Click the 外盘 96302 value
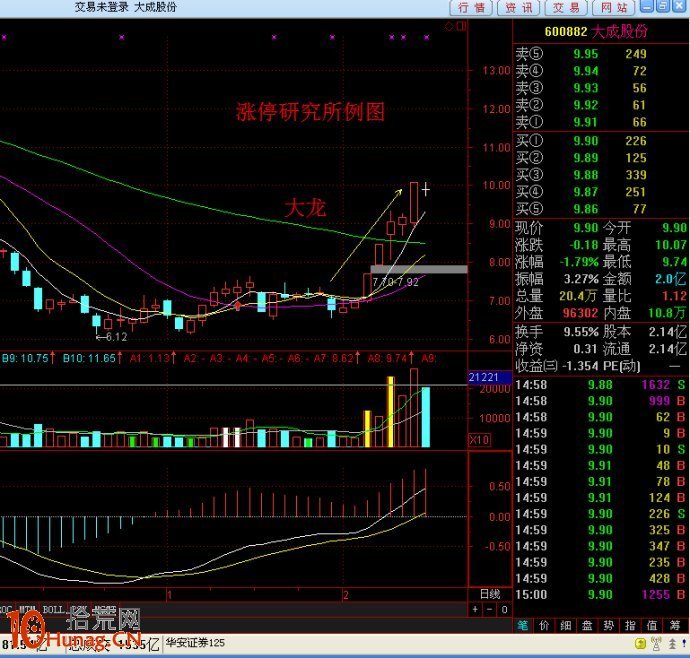This screenshot has width=690, height=658. coord(580,313)
